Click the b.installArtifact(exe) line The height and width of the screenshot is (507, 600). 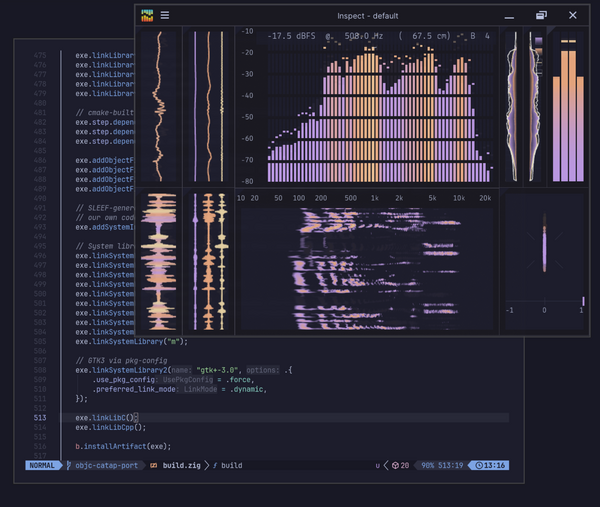tap(123, 446)
